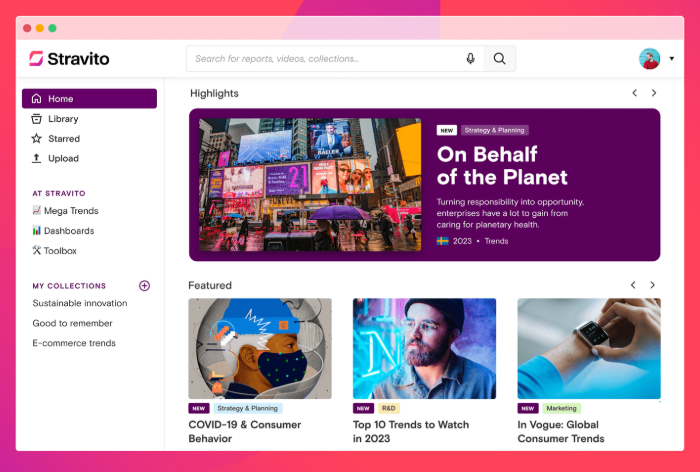Show next Featured items

tap(653, 285)
